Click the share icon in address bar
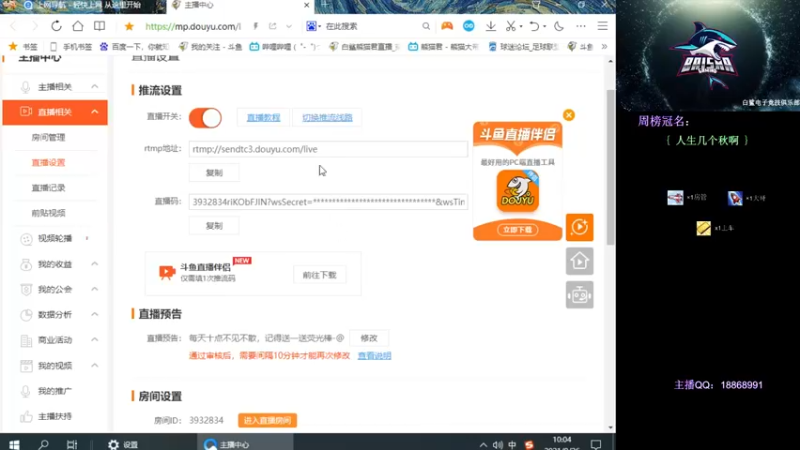The image size is (800, 450). pyautogui.click(x=272, y=26)
